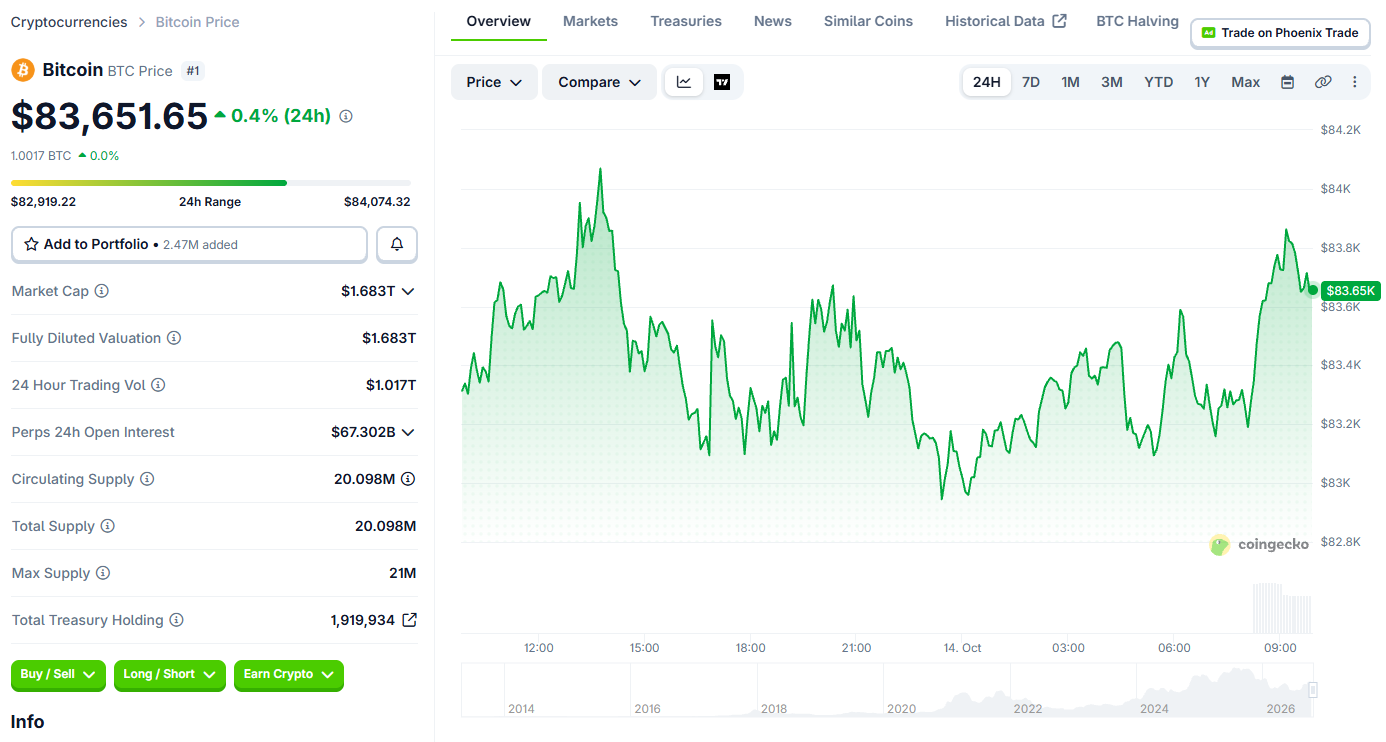Click info icon next to Circulating Supply label

[x=147, y=479]
